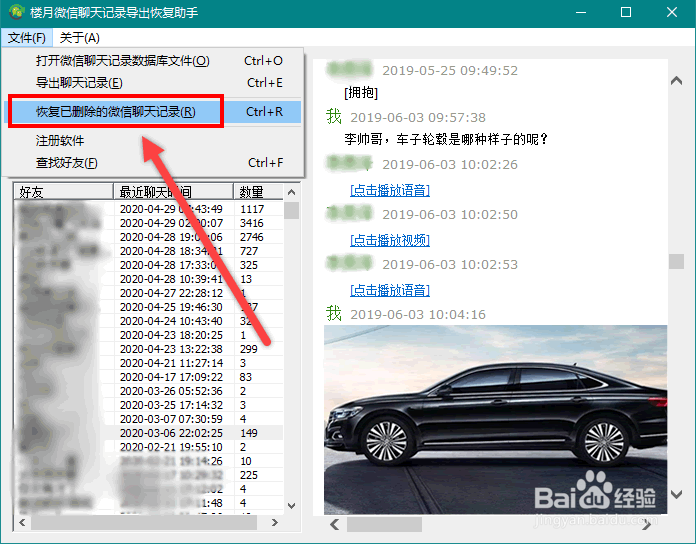Click message count 727
696x544 pixels.
tap(249, 251)
